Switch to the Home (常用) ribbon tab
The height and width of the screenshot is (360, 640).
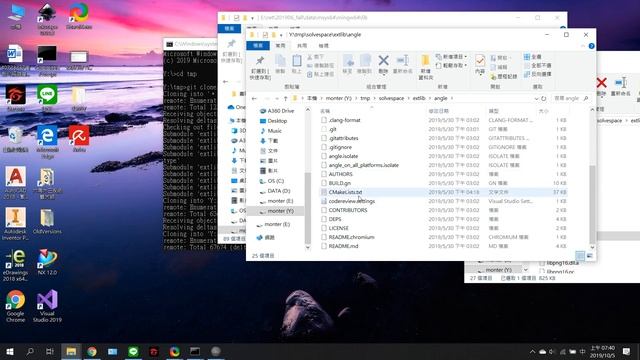[x=280, y=46]
